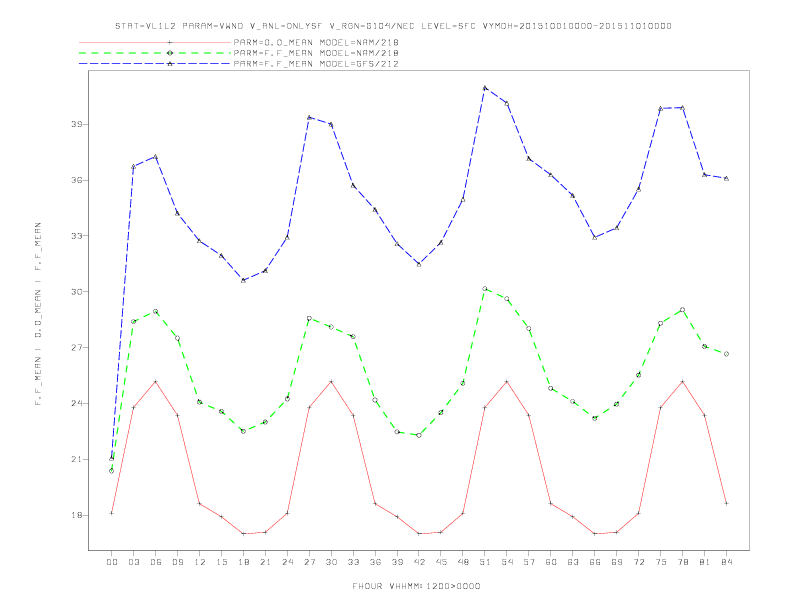Click x-axis forecast hour label 30
792x612 pixels.
pyautogui.click(x=331, y=562)
